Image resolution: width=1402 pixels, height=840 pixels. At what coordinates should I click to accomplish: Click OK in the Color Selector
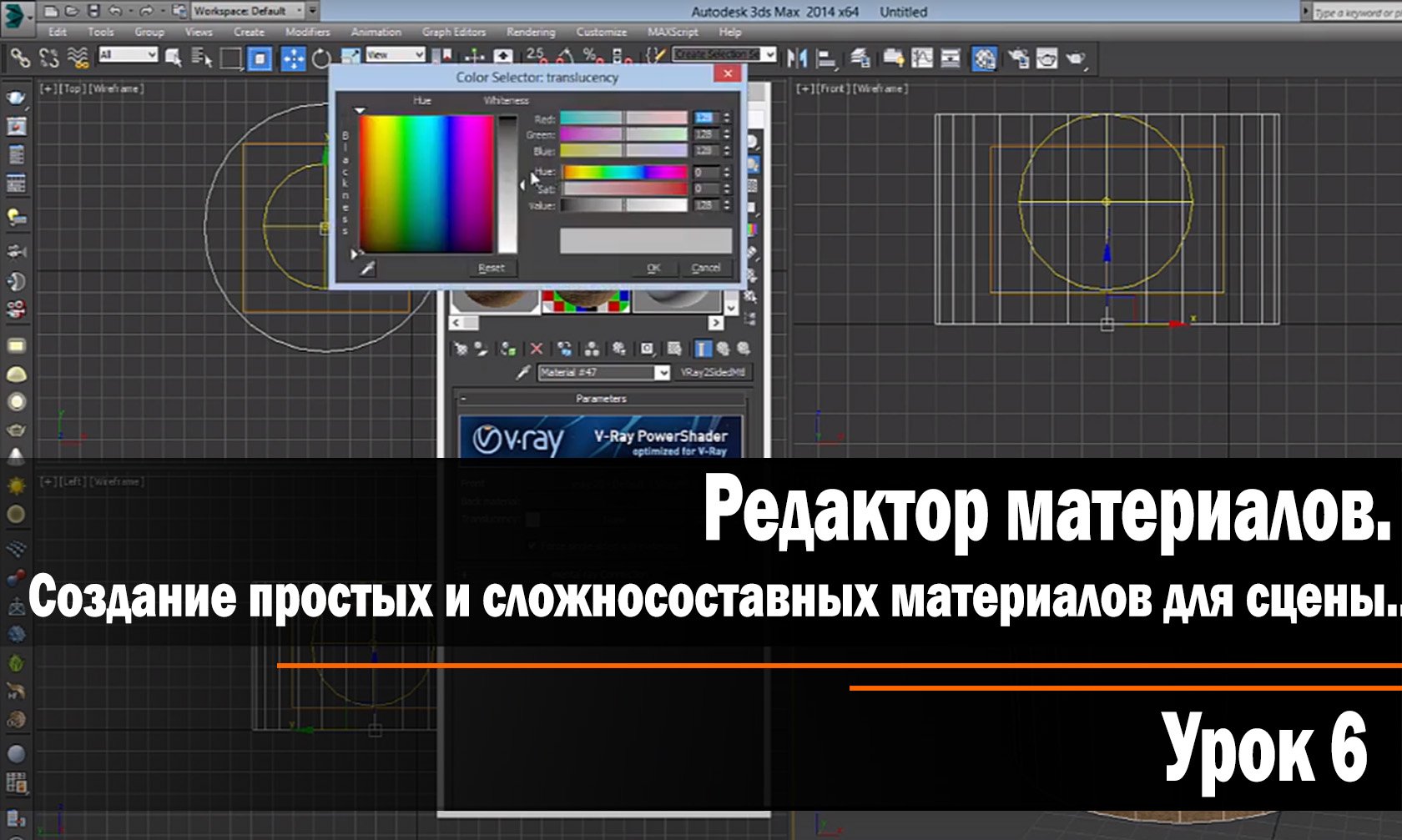click(653, 268)
